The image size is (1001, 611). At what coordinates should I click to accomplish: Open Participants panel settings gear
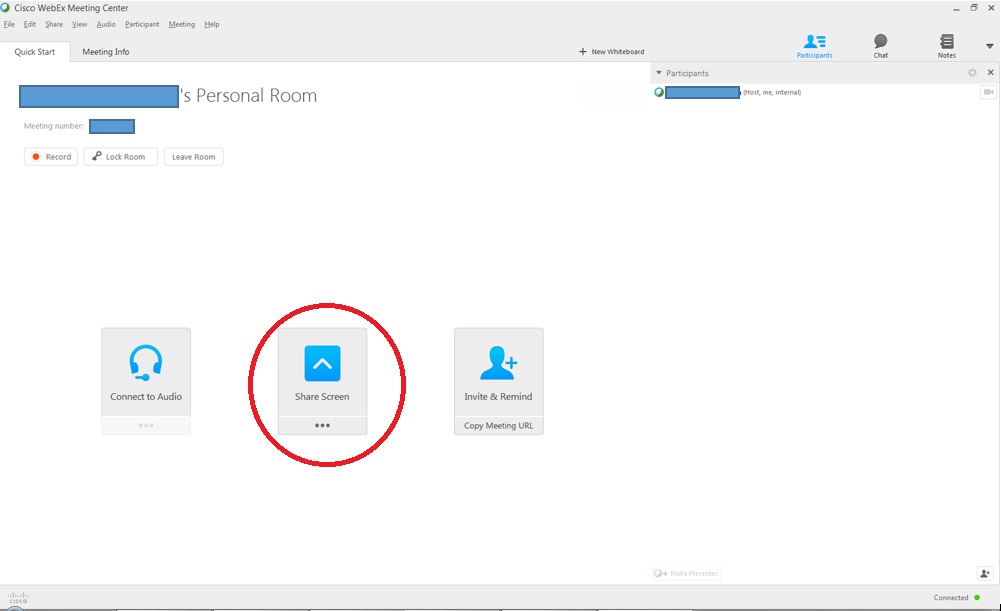click(972, 73)
